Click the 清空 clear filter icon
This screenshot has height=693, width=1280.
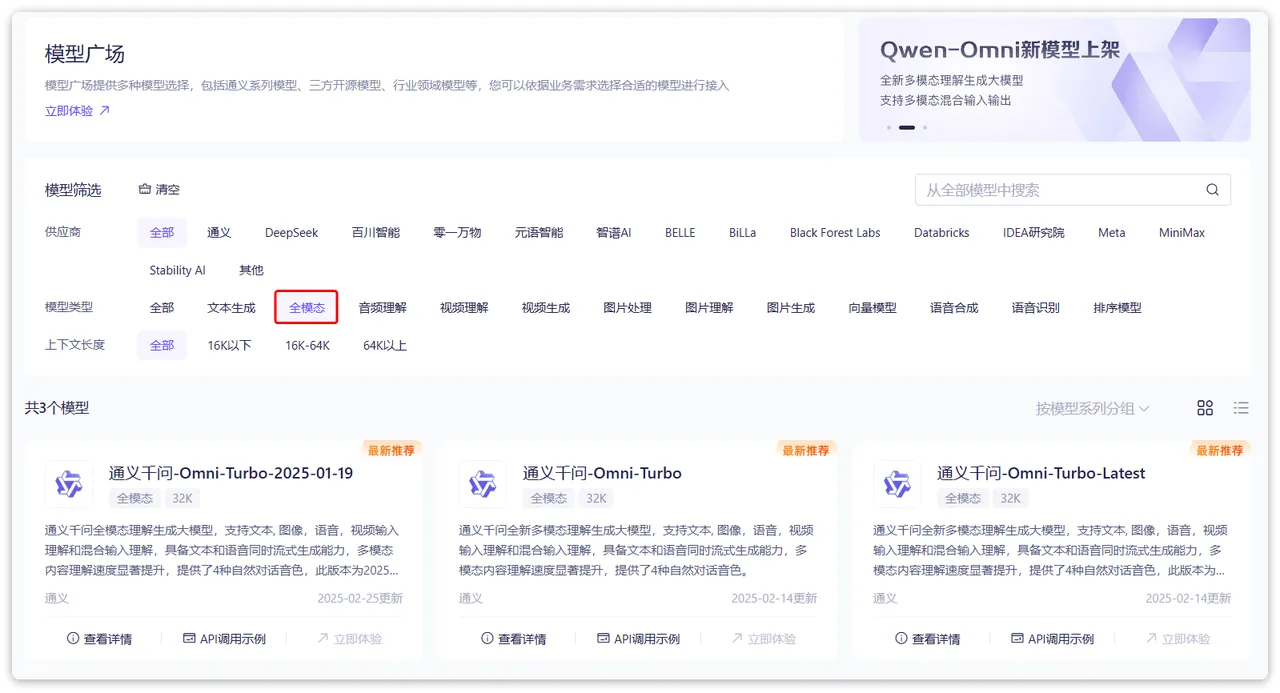pos(144,189)
